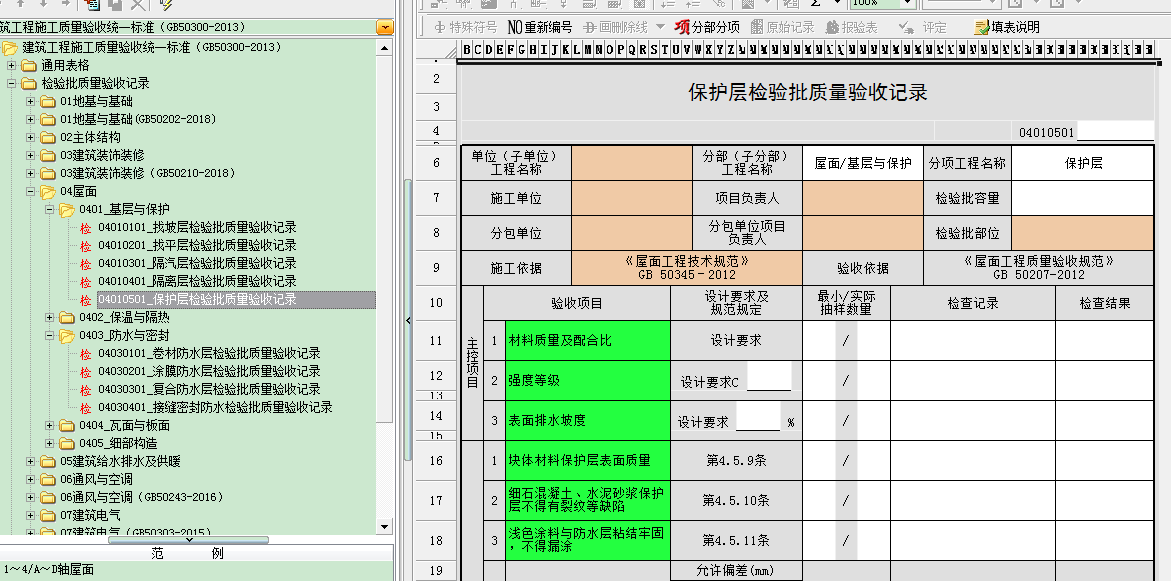
Task: Open the orange standard selector dropdown
Action: pos(385,28)
